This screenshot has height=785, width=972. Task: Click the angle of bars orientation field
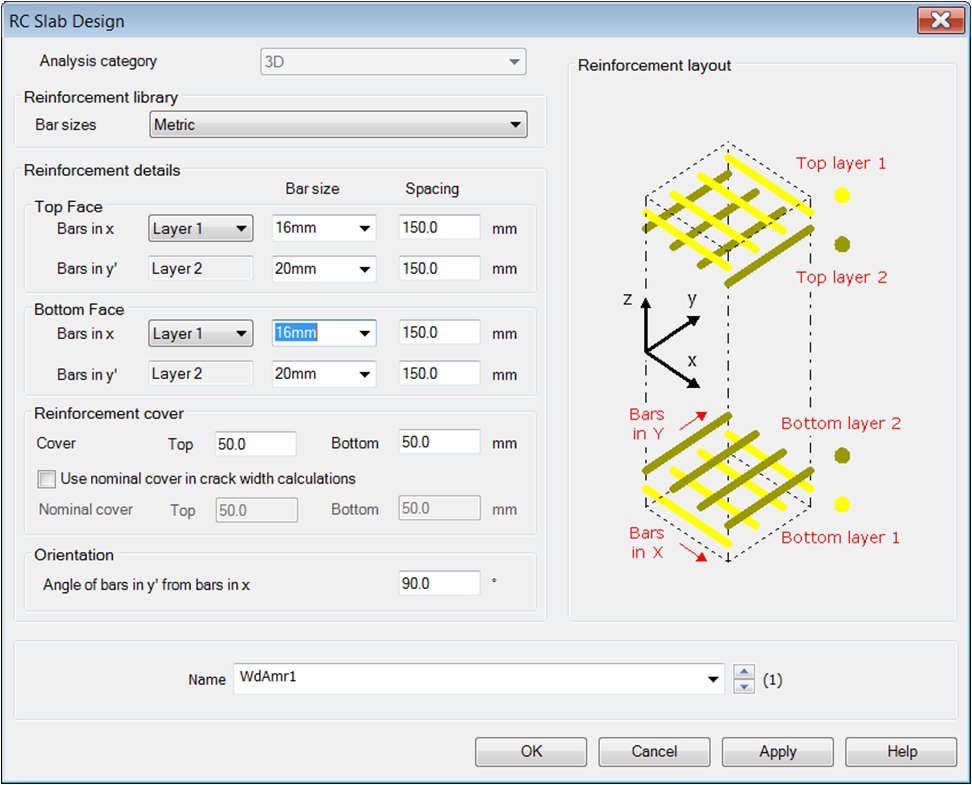point(439,584)
